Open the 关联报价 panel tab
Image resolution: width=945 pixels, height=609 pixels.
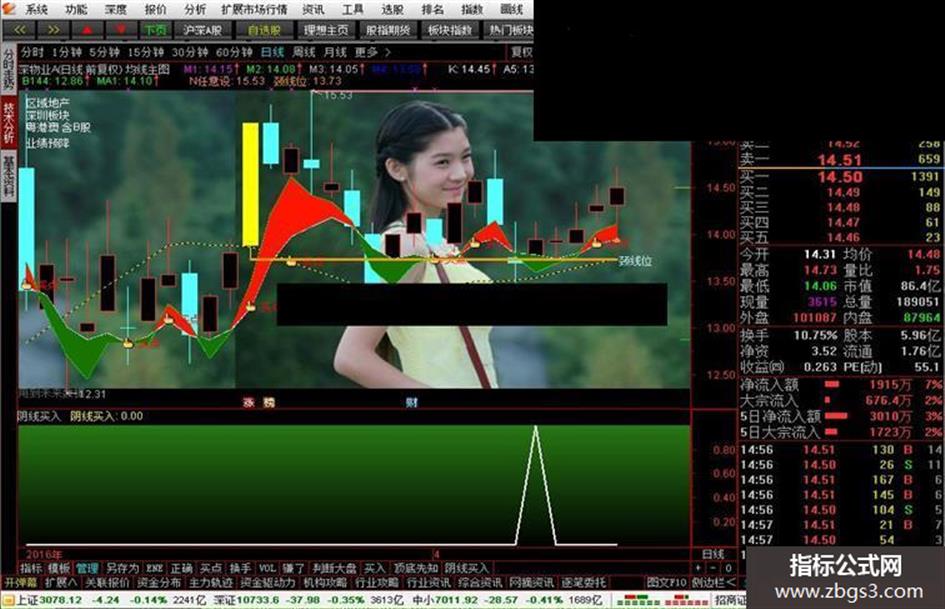coord(107,582)
